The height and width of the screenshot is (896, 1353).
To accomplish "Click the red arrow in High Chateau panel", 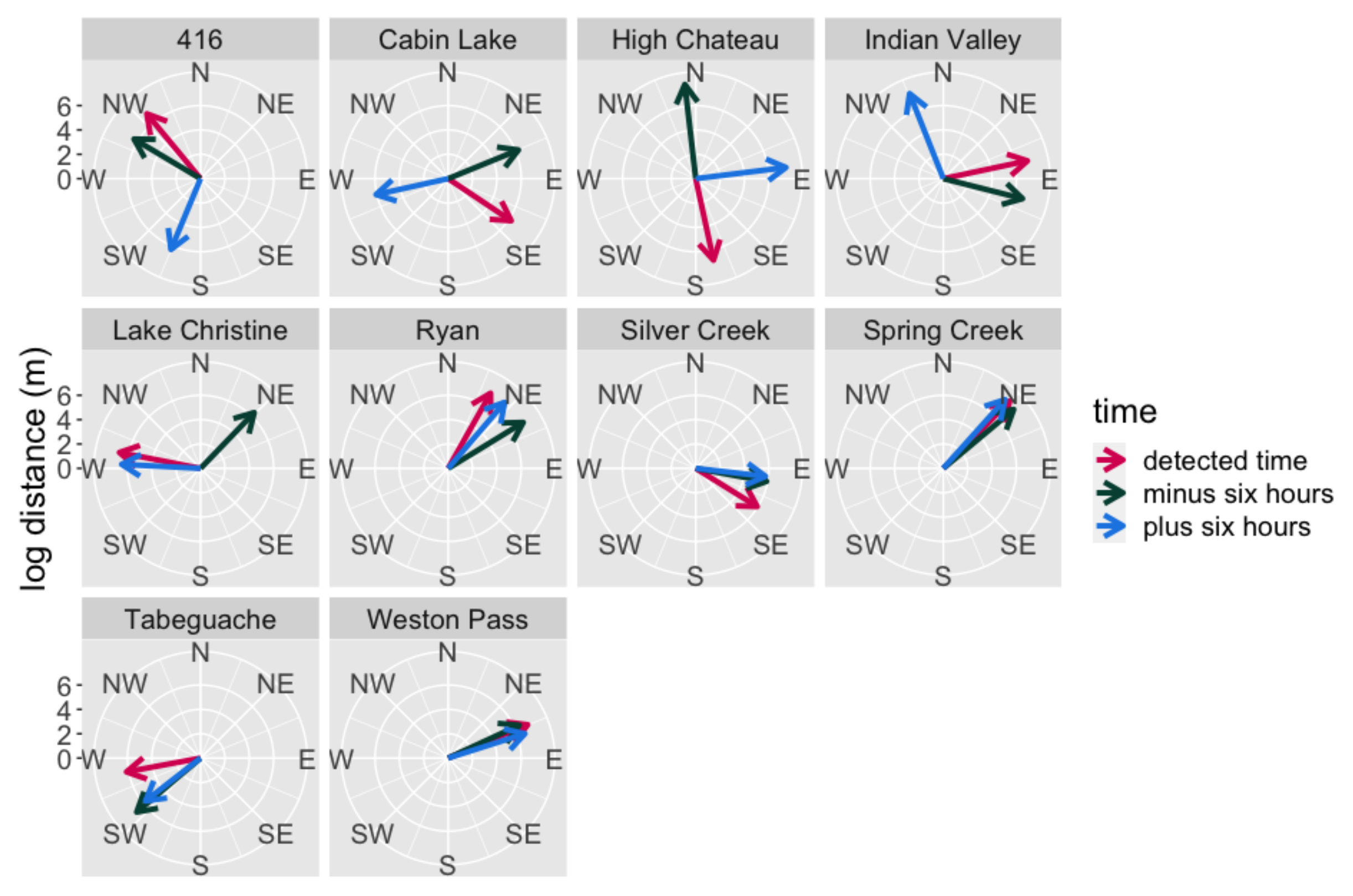I will [x=704, y=221].
